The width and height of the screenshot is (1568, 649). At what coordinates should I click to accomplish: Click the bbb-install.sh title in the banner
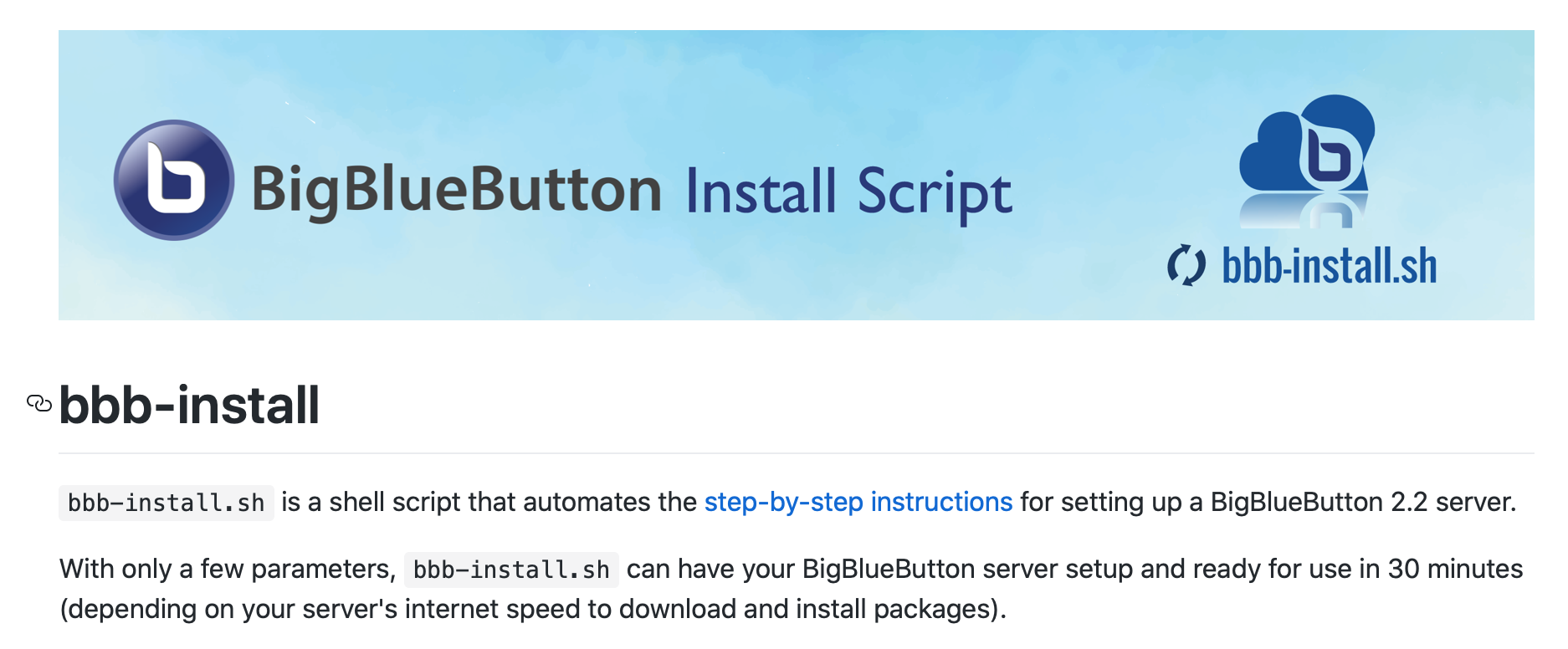click(x=1329, y=266)
